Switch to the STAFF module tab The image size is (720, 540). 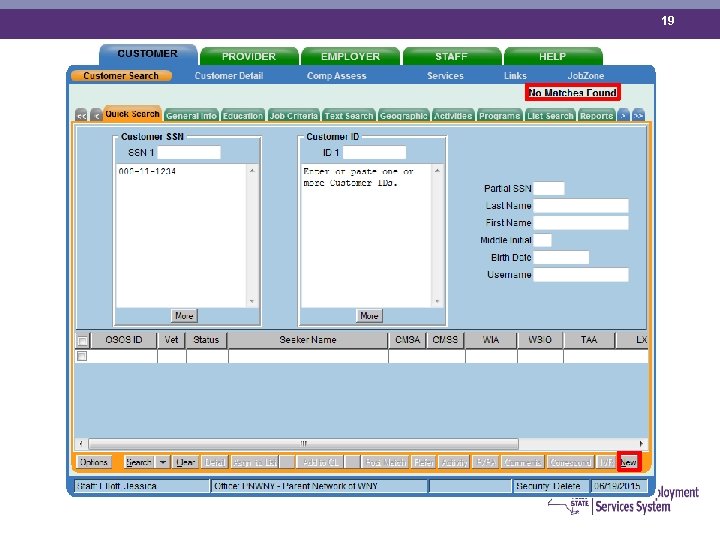tap(451, 56)
